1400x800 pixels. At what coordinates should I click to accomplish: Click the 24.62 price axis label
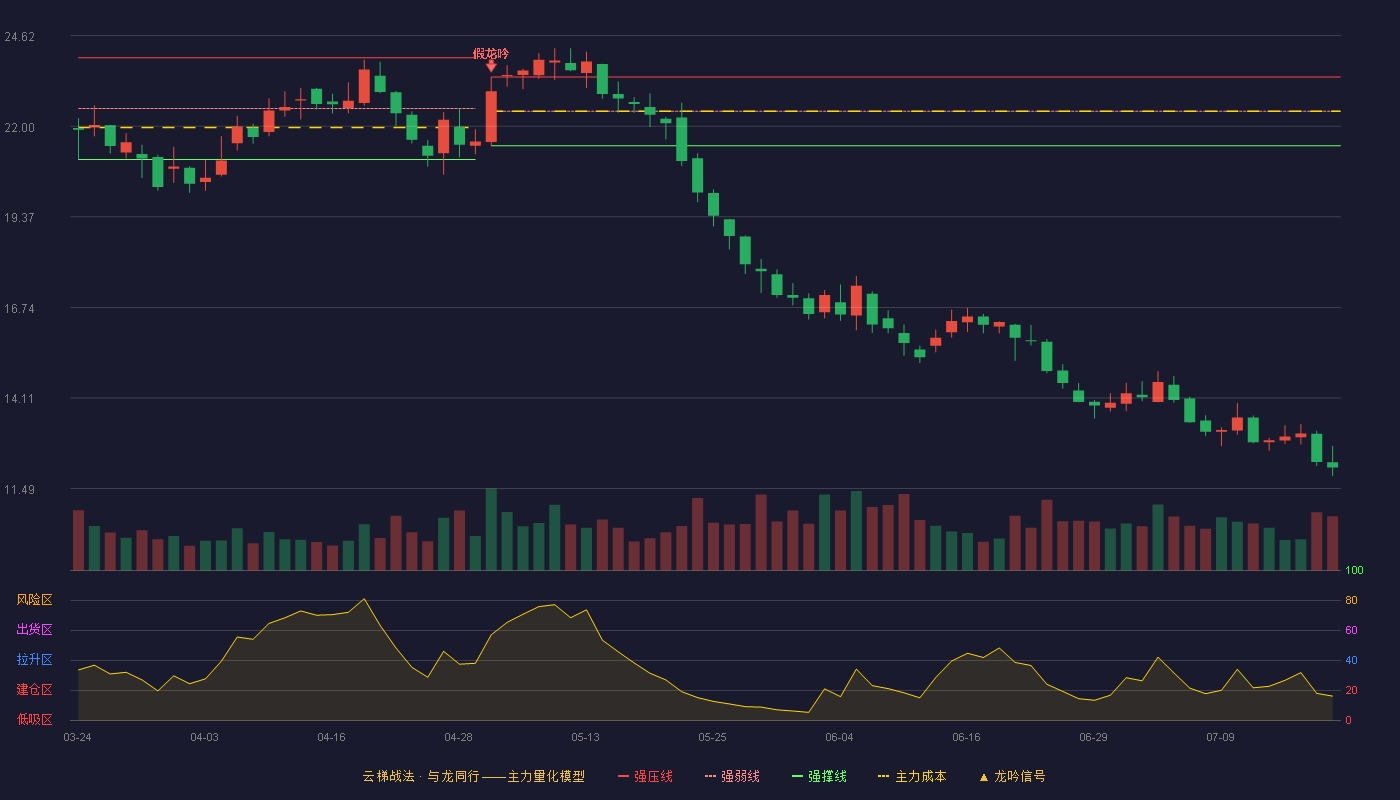[20, 37]
